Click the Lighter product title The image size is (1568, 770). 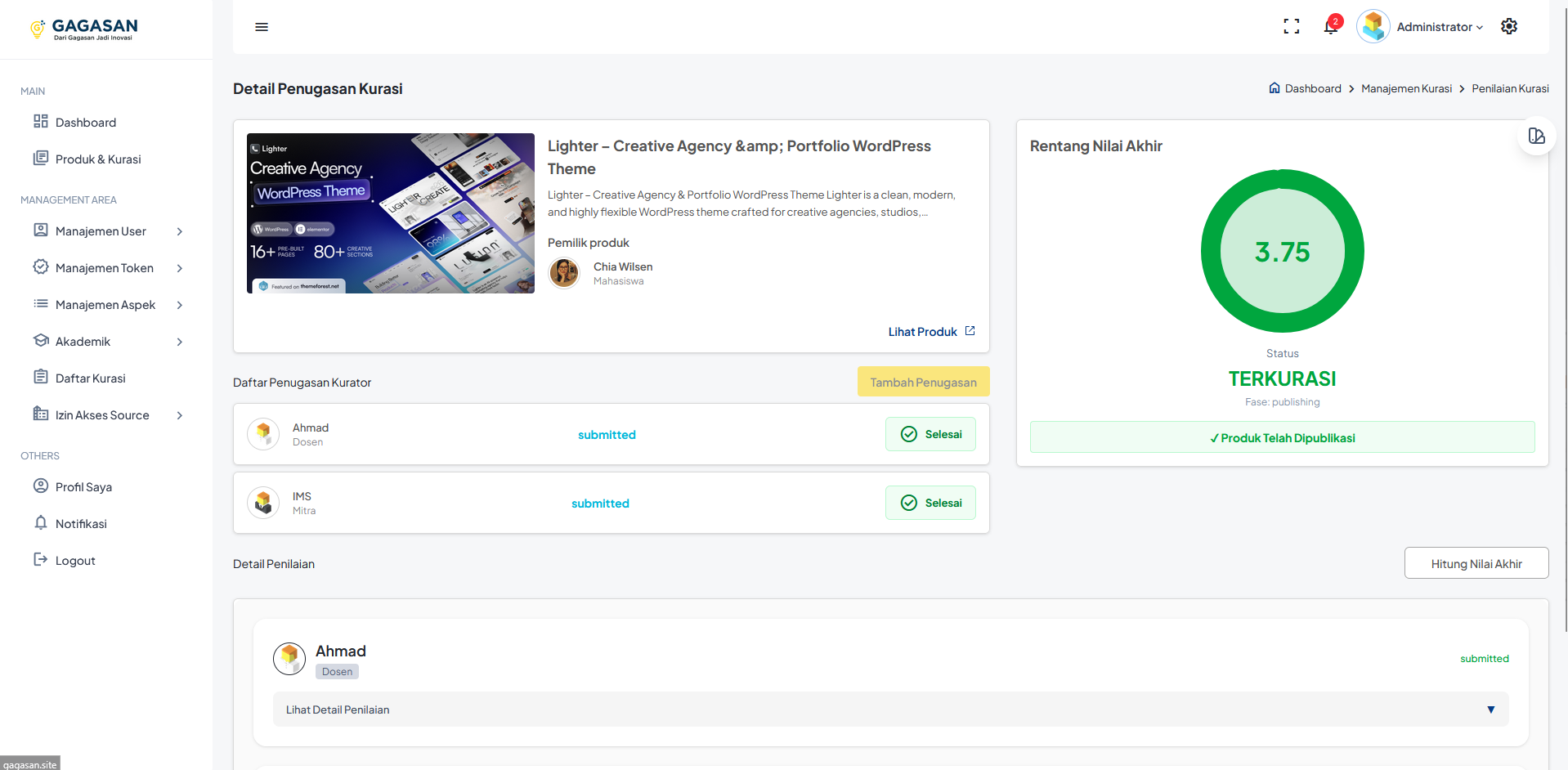click(739, 157)
